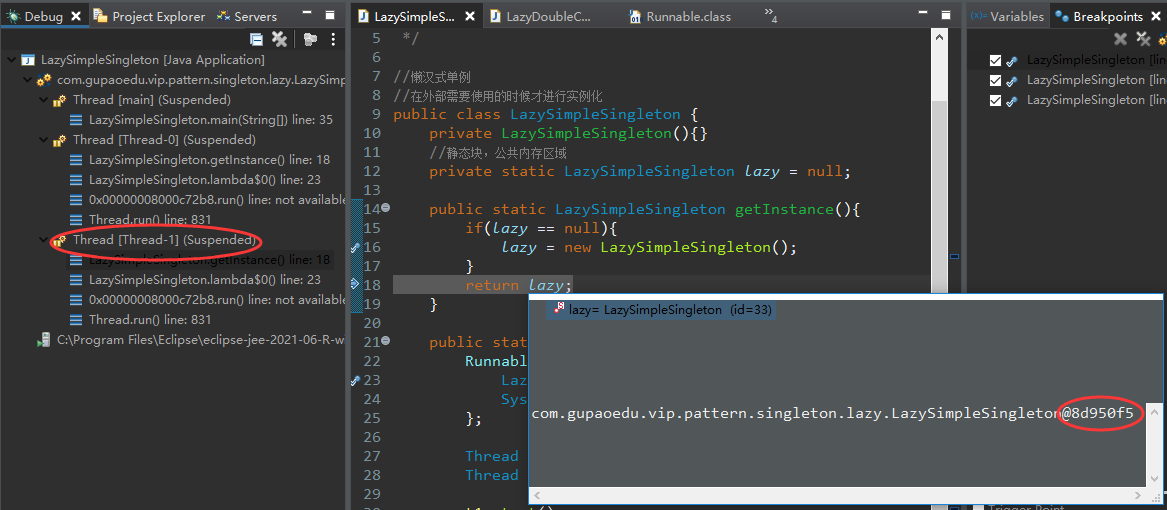Click Remove All Breakpoints icon
Screen dimensions: 1167x510
[1144, 39]
